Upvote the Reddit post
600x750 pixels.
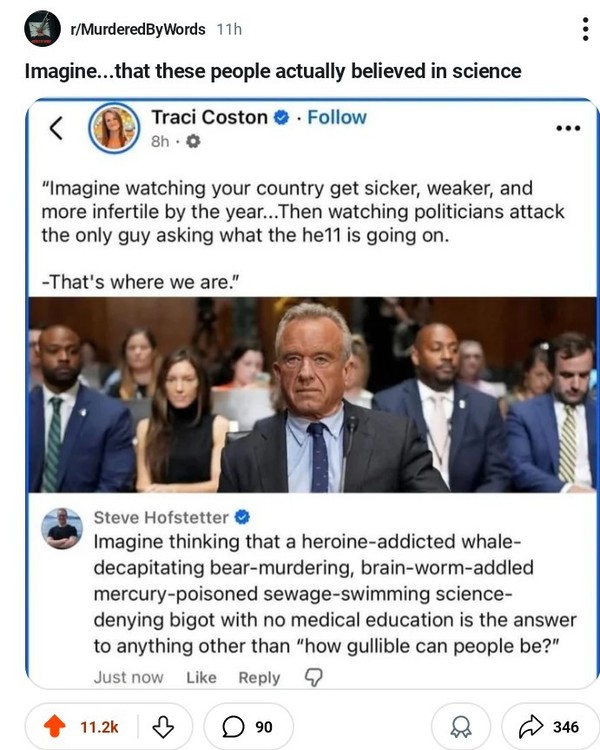[55, 726]
